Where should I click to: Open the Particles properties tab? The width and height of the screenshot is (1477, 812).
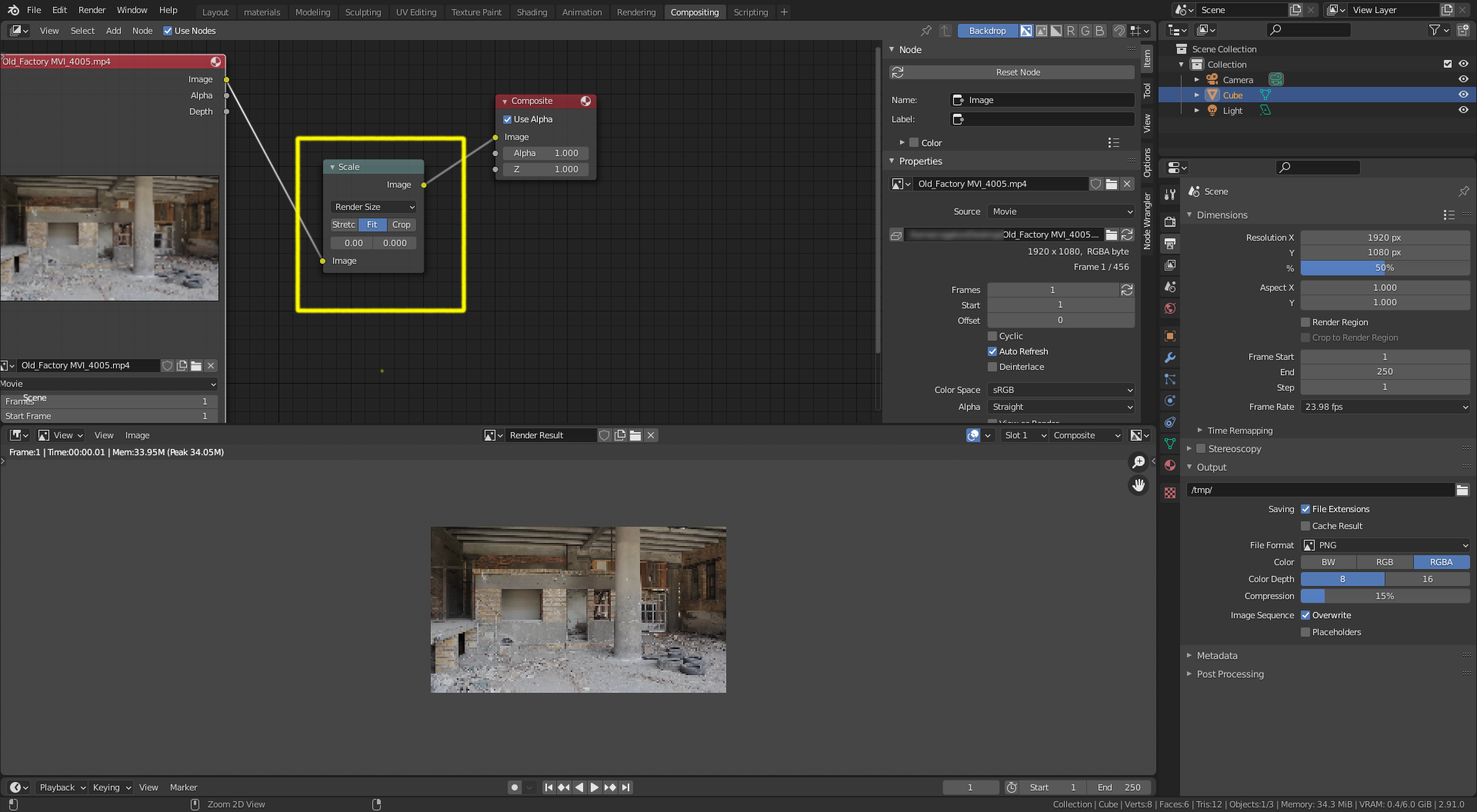1170,379
